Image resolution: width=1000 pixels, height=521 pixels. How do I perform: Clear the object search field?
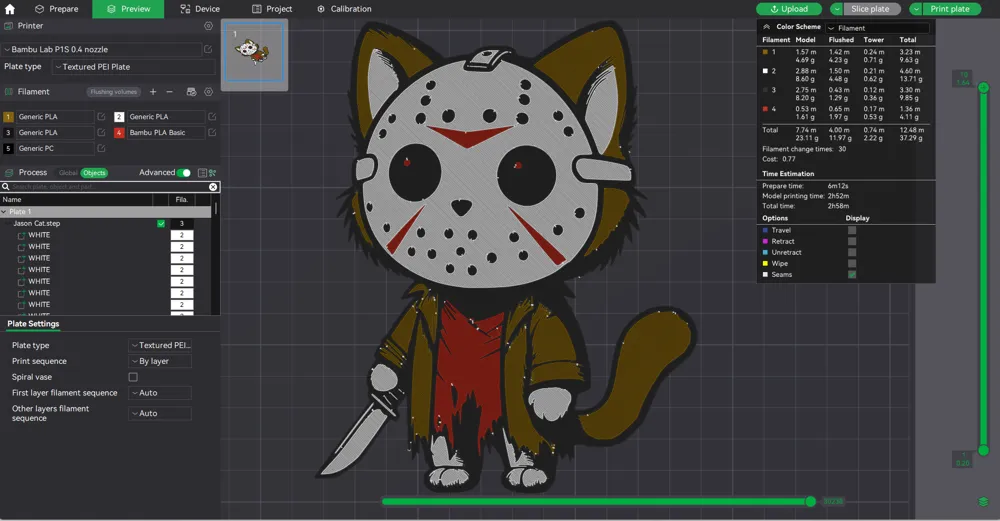tap(213, 187)
